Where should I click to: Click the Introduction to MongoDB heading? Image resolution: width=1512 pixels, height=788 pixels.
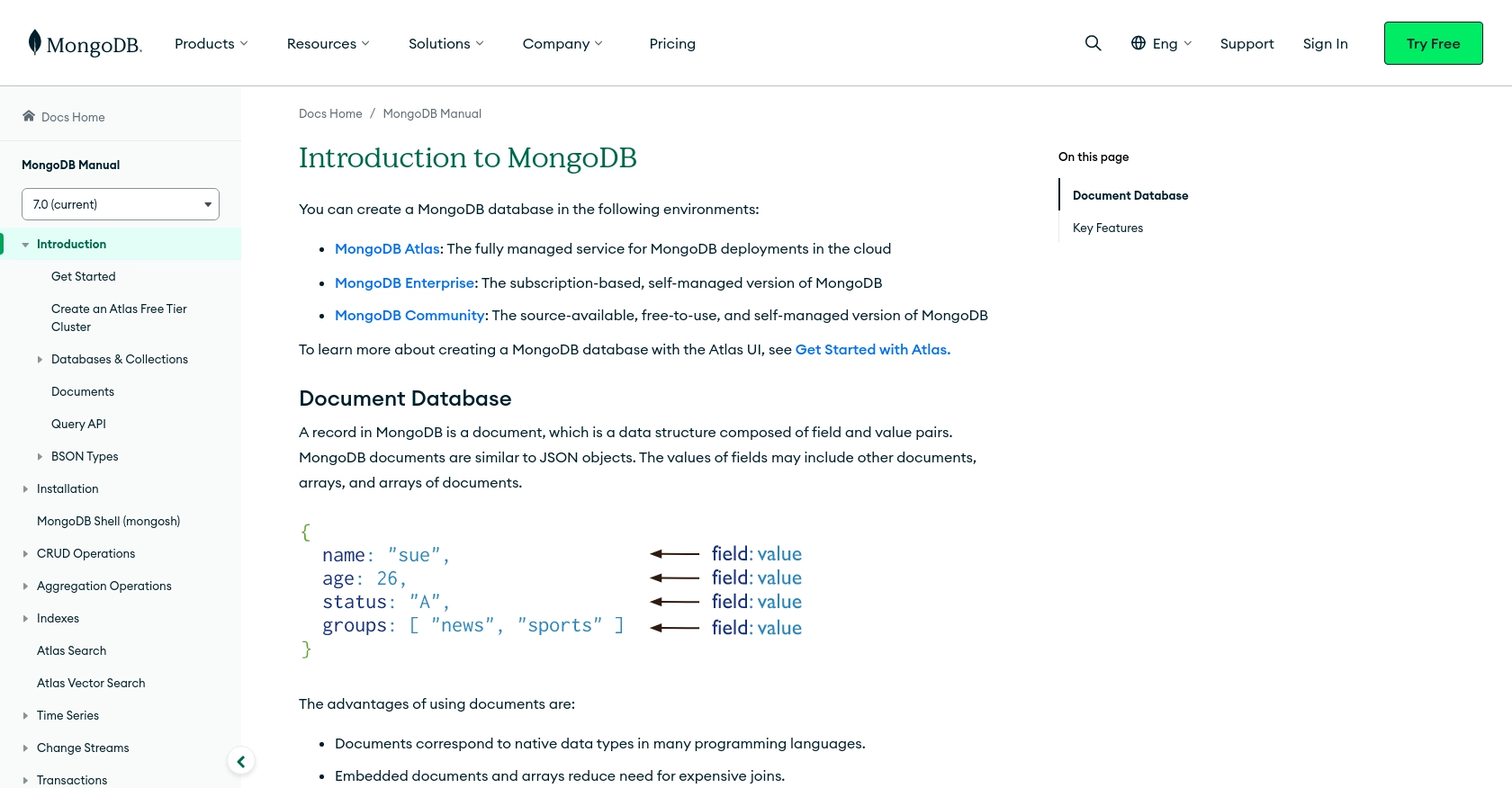(468, 157)
